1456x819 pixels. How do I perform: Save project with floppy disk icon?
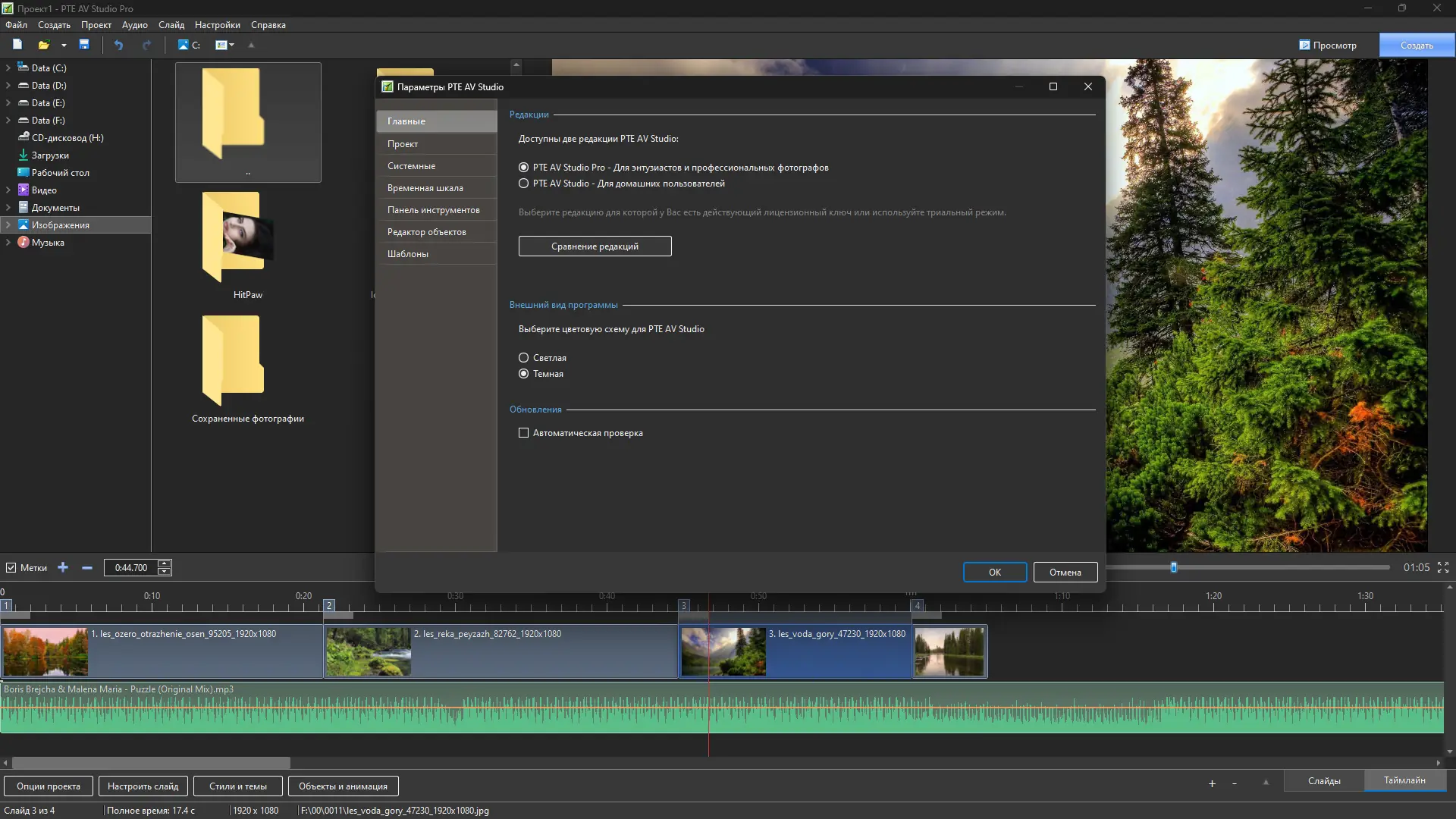pyautogui.click(x=84, y=45)
